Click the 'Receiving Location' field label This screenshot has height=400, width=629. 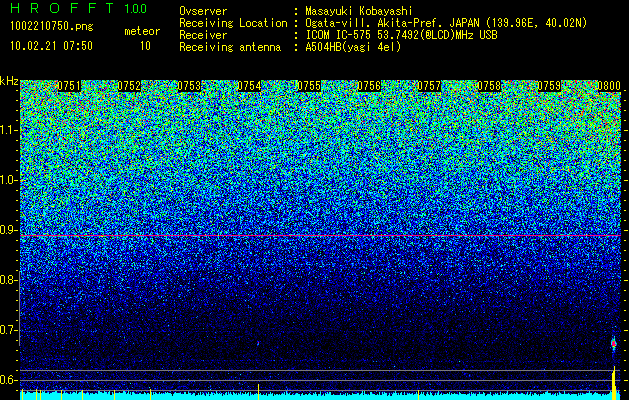(x=233, y=23)
